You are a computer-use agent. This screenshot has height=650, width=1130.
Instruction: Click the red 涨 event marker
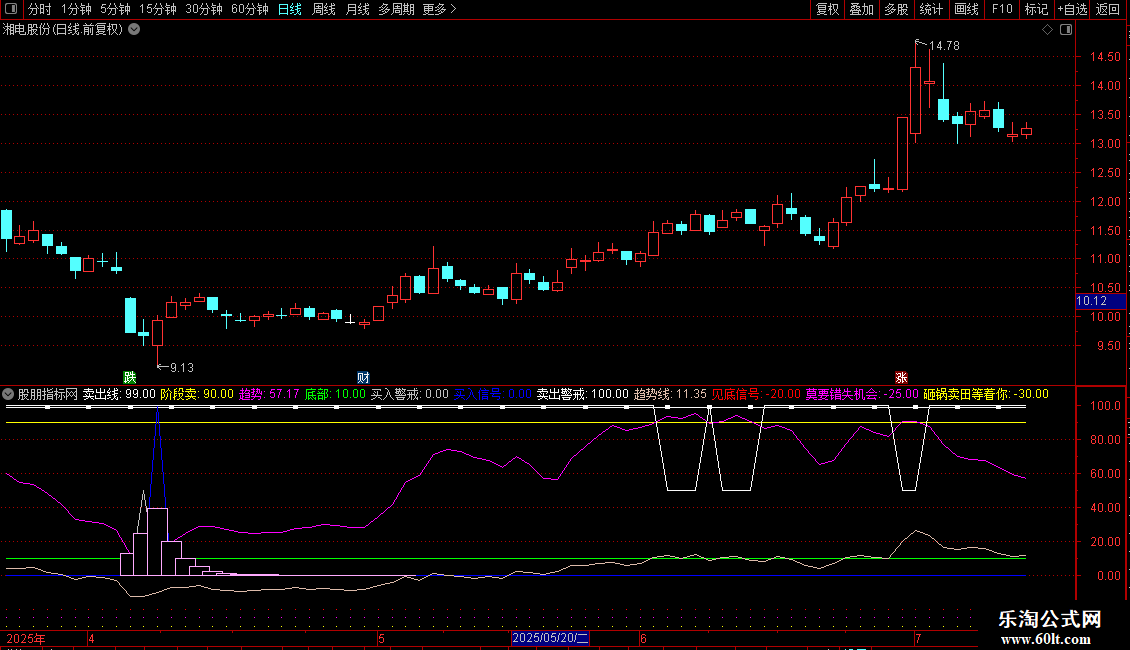(x=901, y=378)
